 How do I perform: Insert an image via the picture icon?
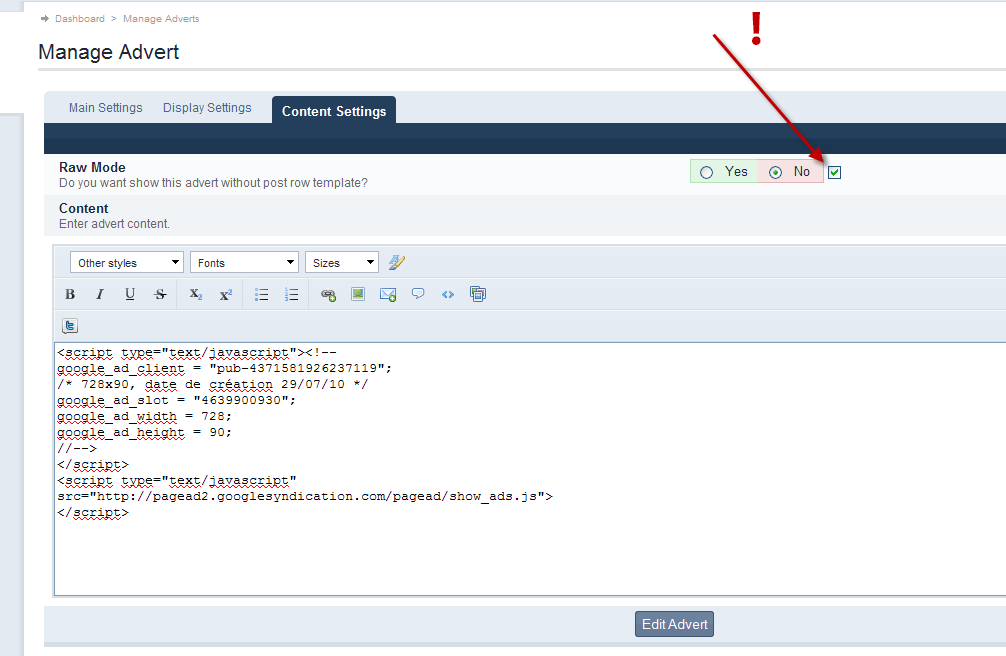[358, 294]
